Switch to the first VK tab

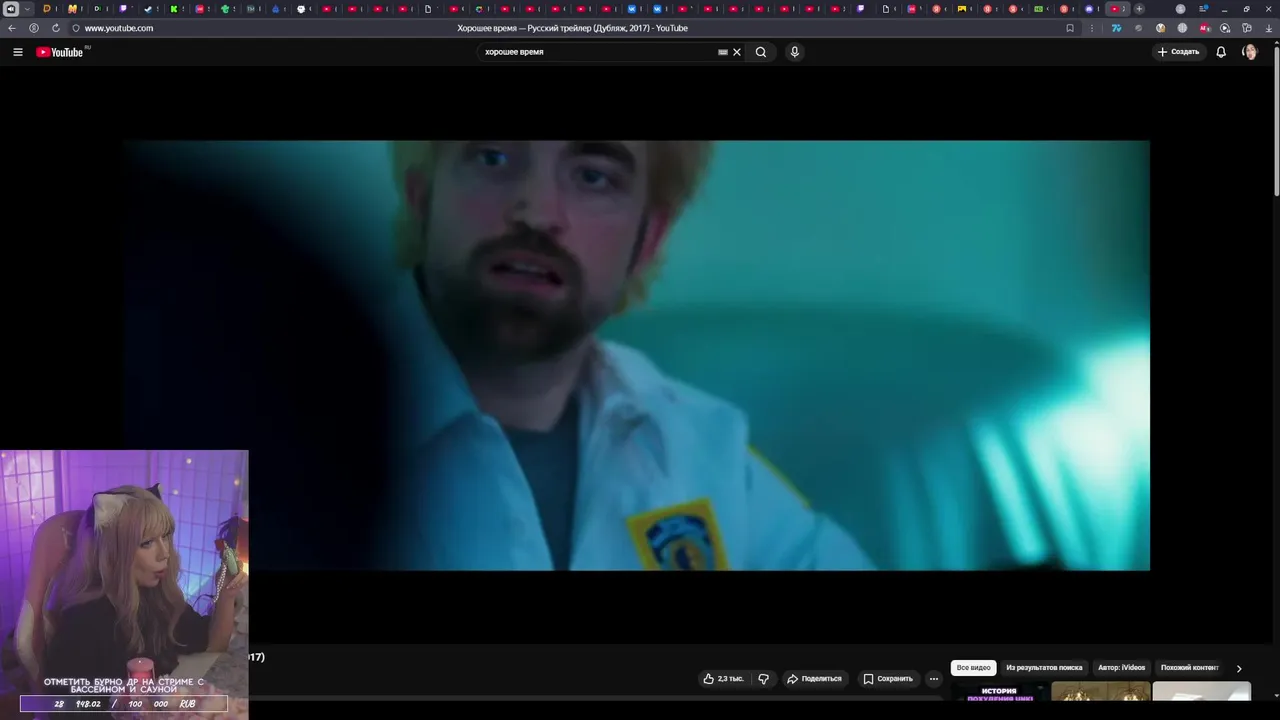(633, 9)
